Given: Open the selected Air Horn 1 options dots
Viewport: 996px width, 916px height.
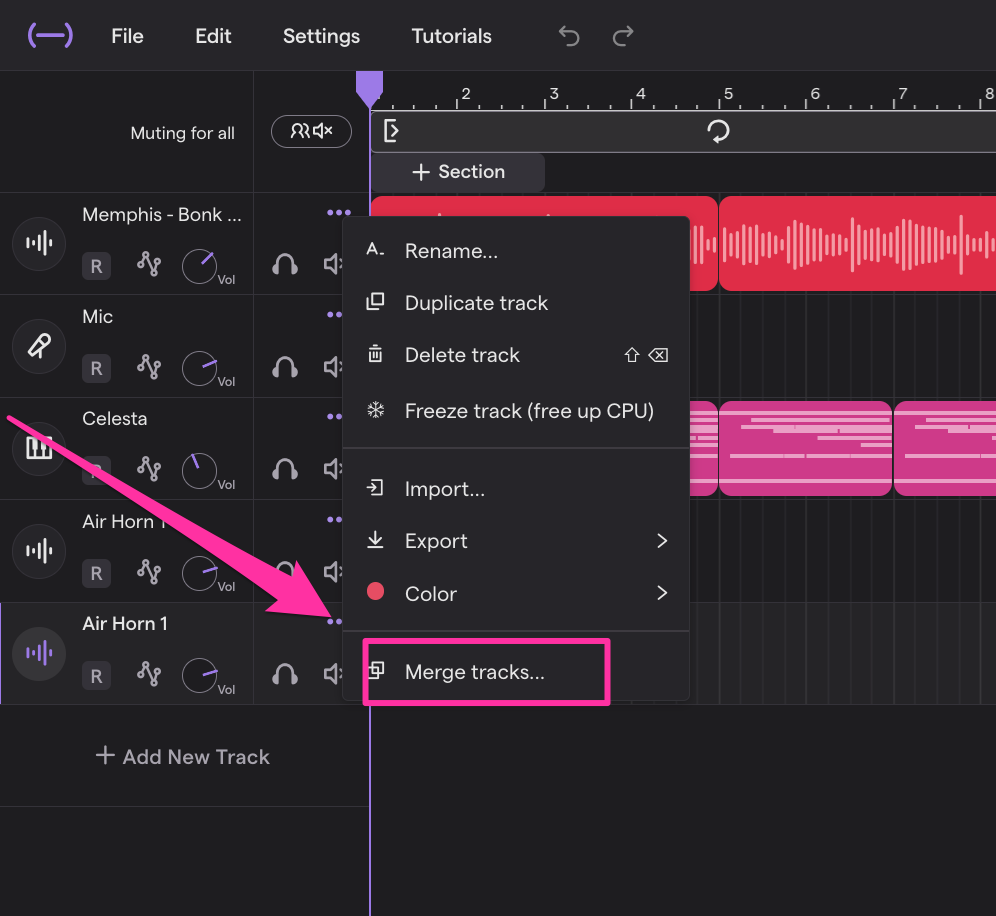Looking at the screenshot, I should click(x=334, y=621).
